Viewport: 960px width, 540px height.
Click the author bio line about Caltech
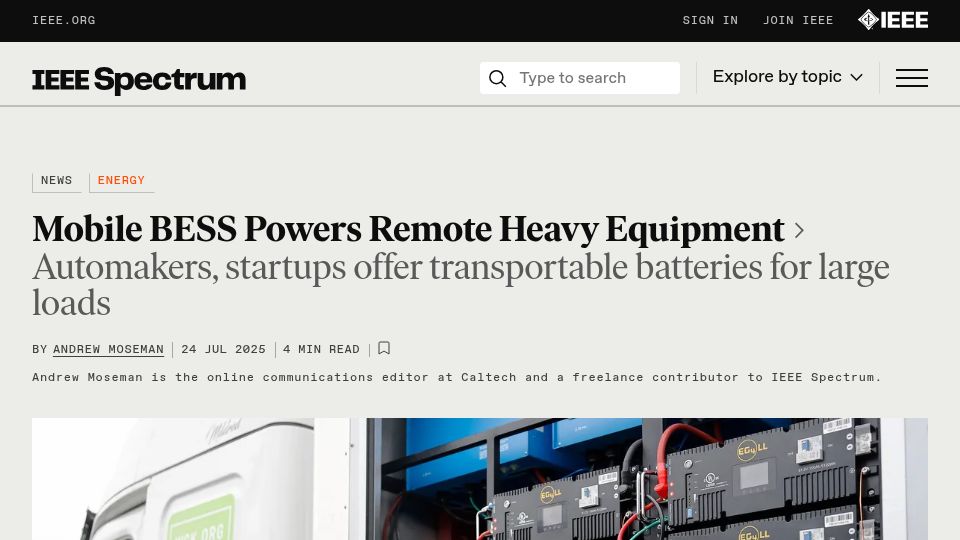[457, 377]
